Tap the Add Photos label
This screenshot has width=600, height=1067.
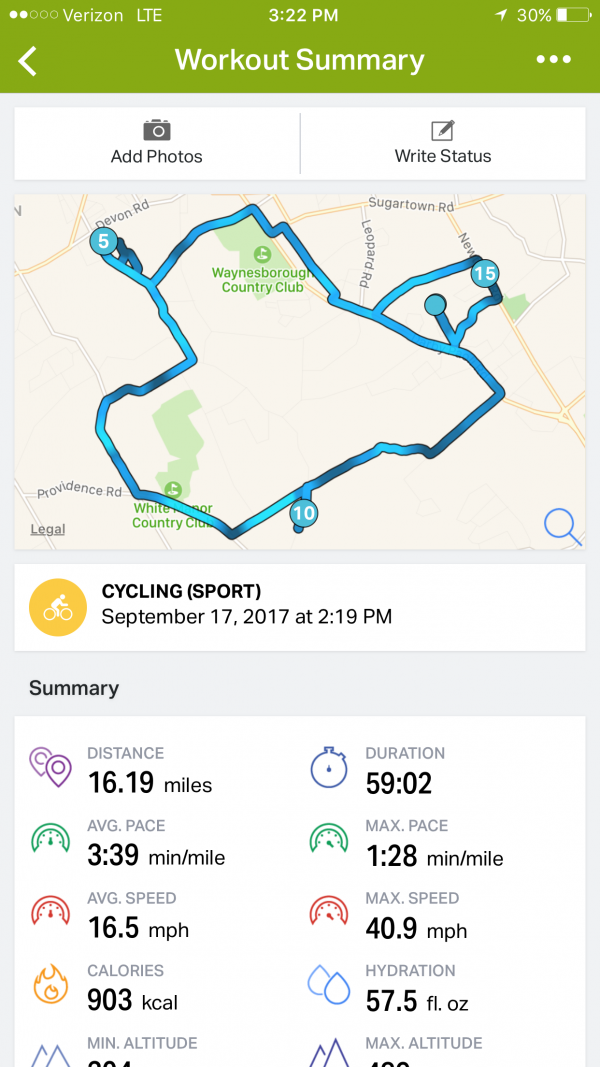pyautogui.click(x=157, y=157)
